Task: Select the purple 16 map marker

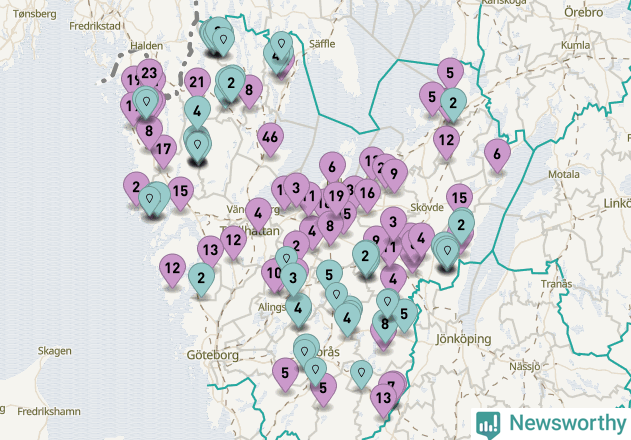Action: pos(367,195)
